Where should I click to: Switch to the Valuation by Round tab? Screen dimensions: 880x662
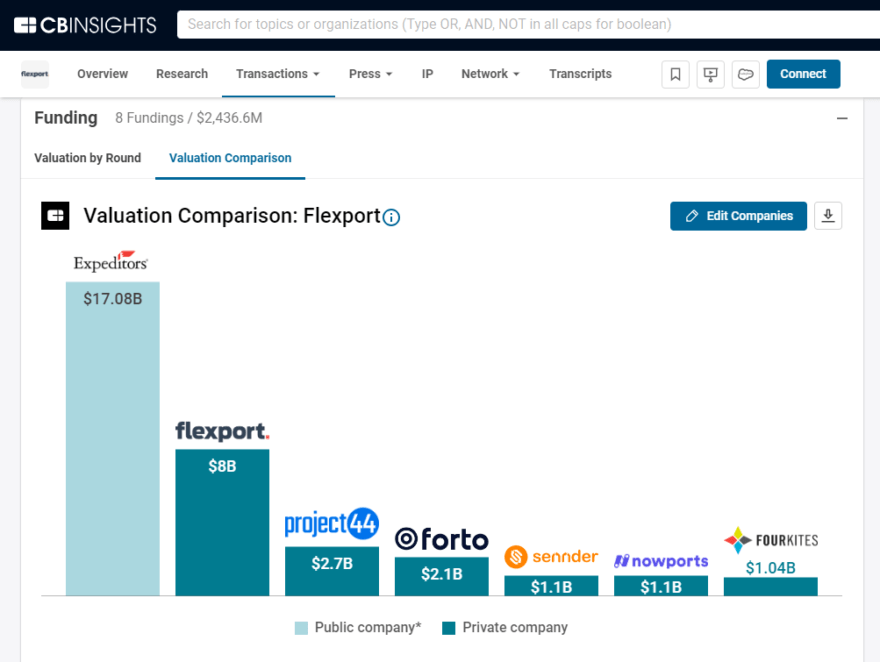click(87, 158)
